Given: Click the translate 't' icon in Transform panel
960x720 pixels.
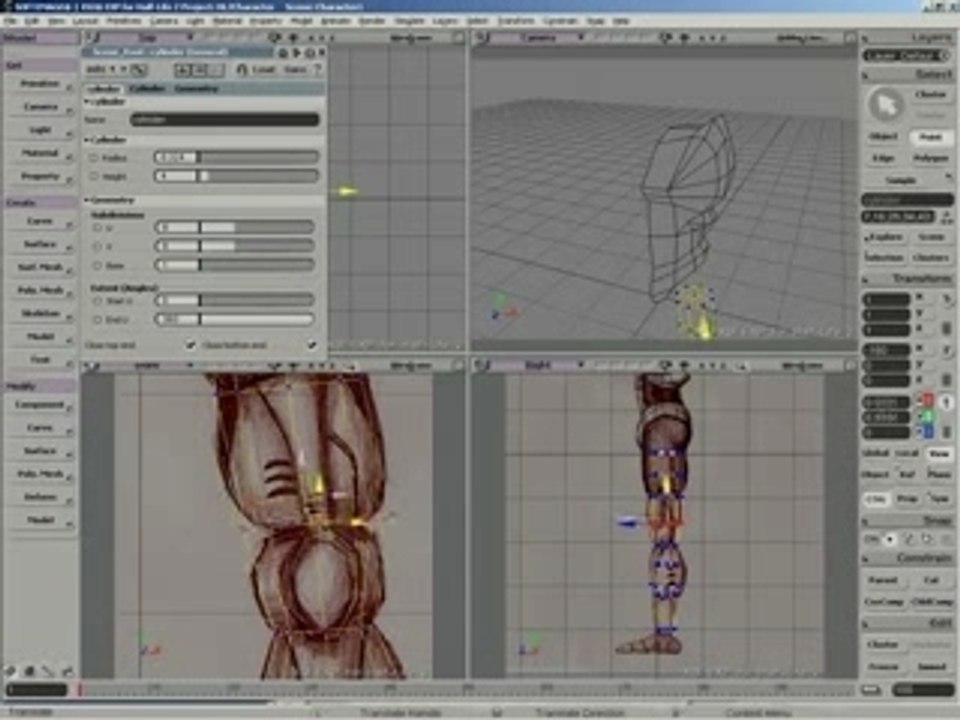Looking at the screenshot, I should pos(947,403).
